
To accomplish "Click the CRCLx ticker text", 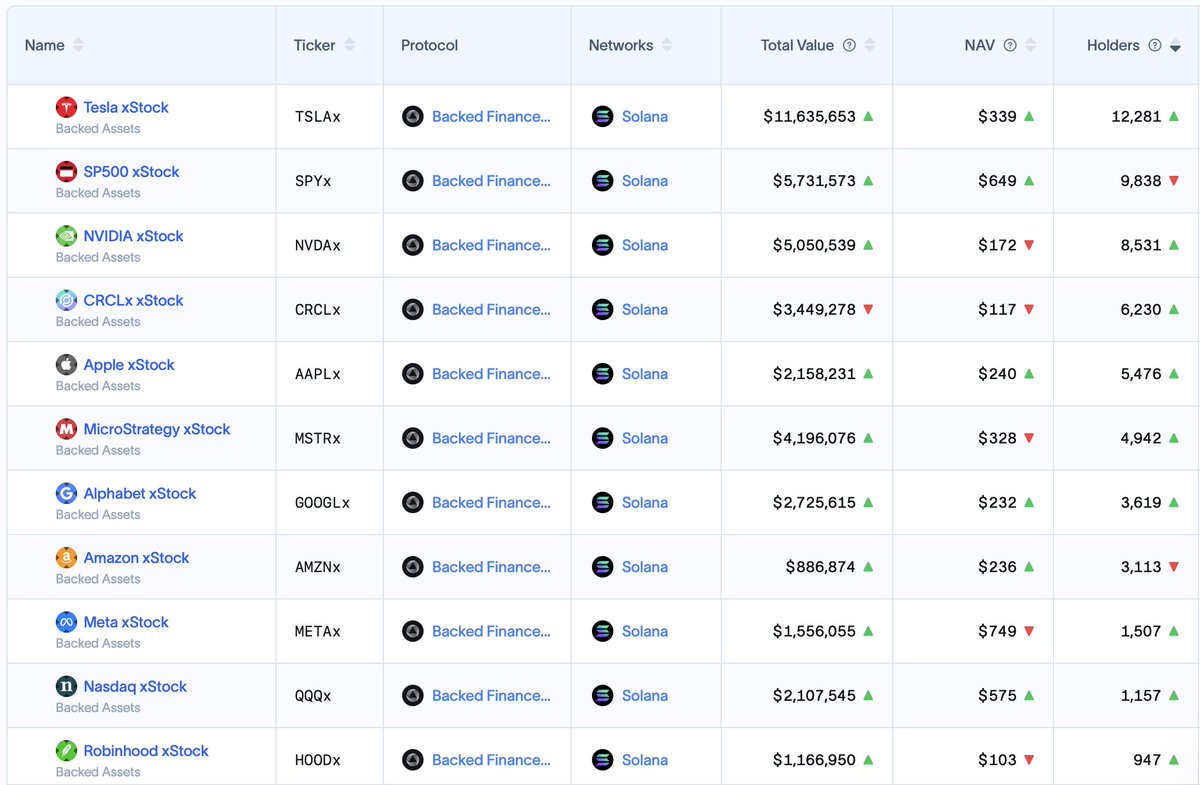I will click(x=317, y=310).
